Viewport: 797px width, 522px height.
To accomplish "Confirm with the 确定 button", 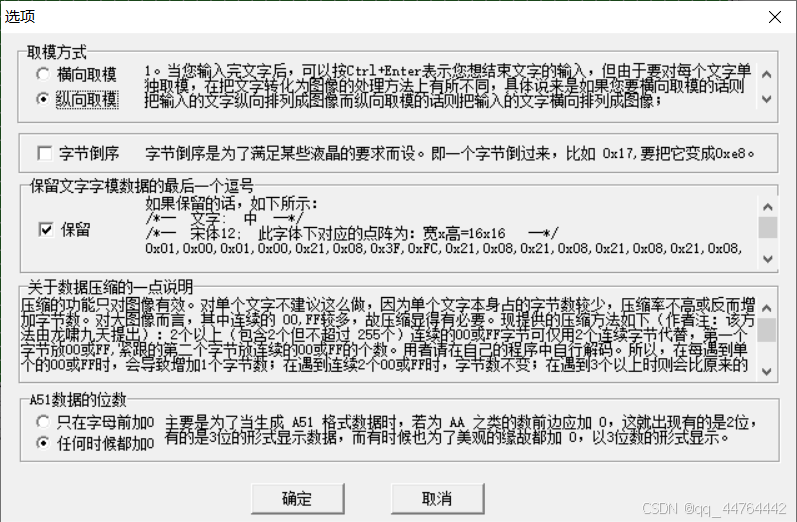I will tap(297, 499).
